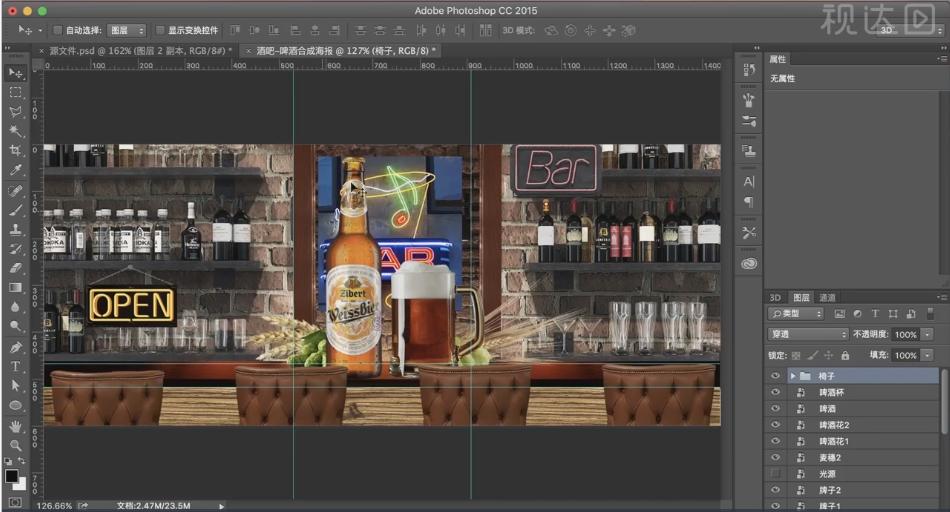
Task: Click the 100% opacity value field
Action: 906,334
